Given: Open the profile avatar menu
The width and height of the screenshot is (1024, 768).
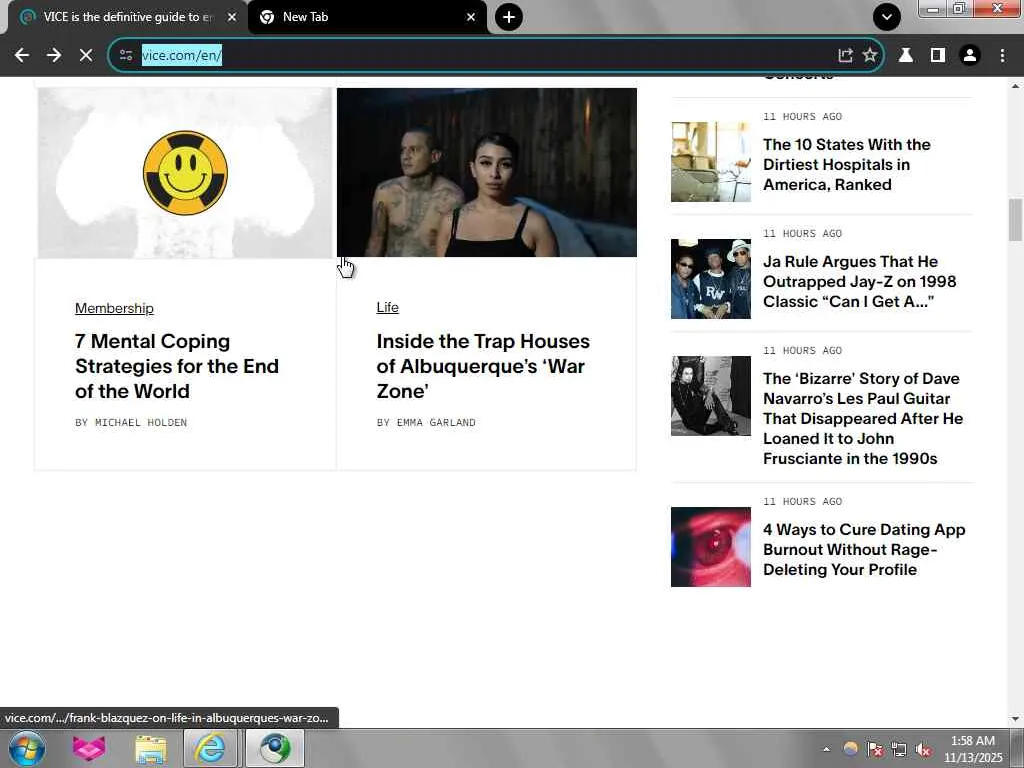Looking at the screenshot, I should point(970,56).
